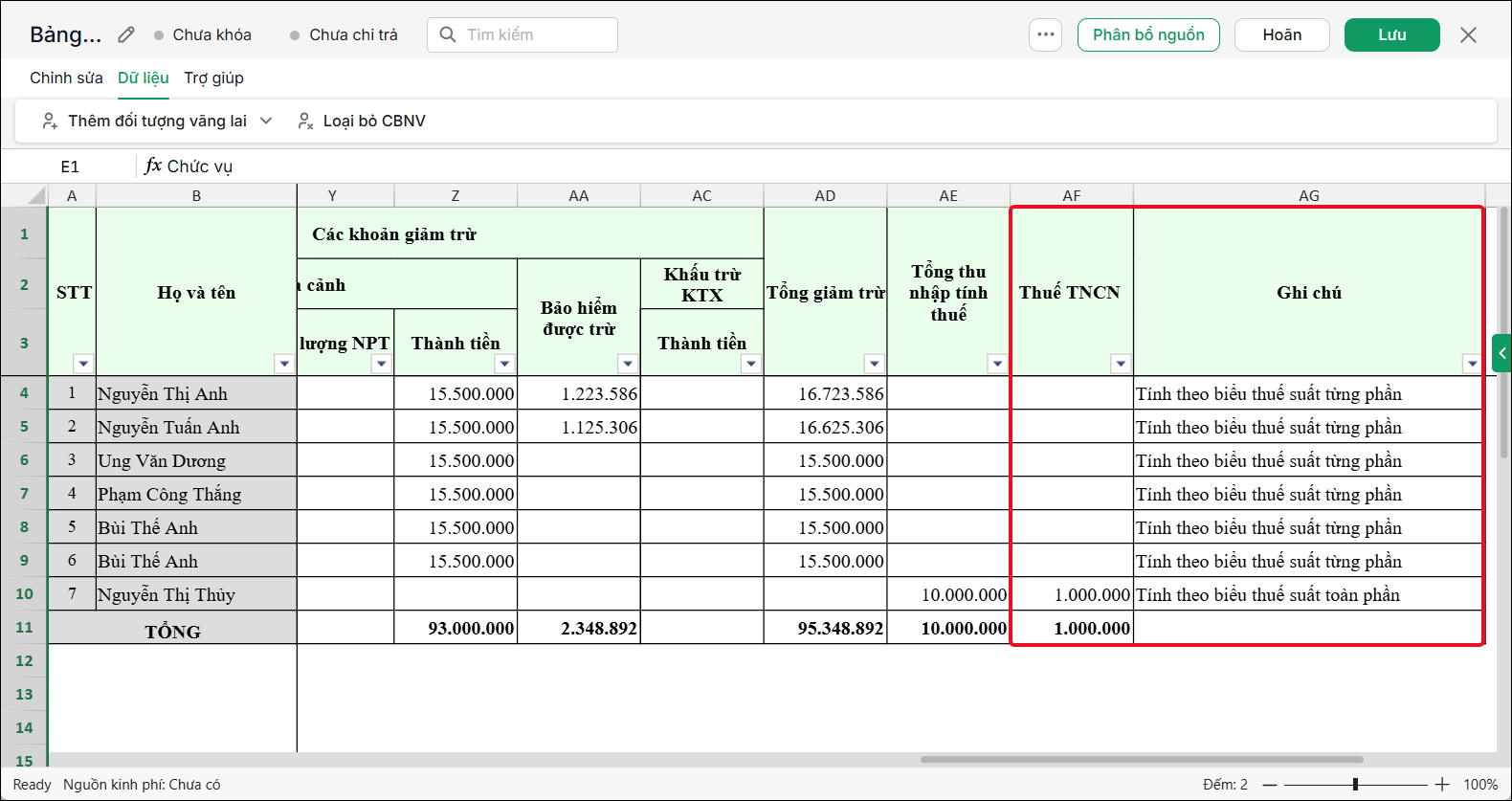Click the zoom in plus icon
Screen dimensions: 1512x801
click(1442, 785)
